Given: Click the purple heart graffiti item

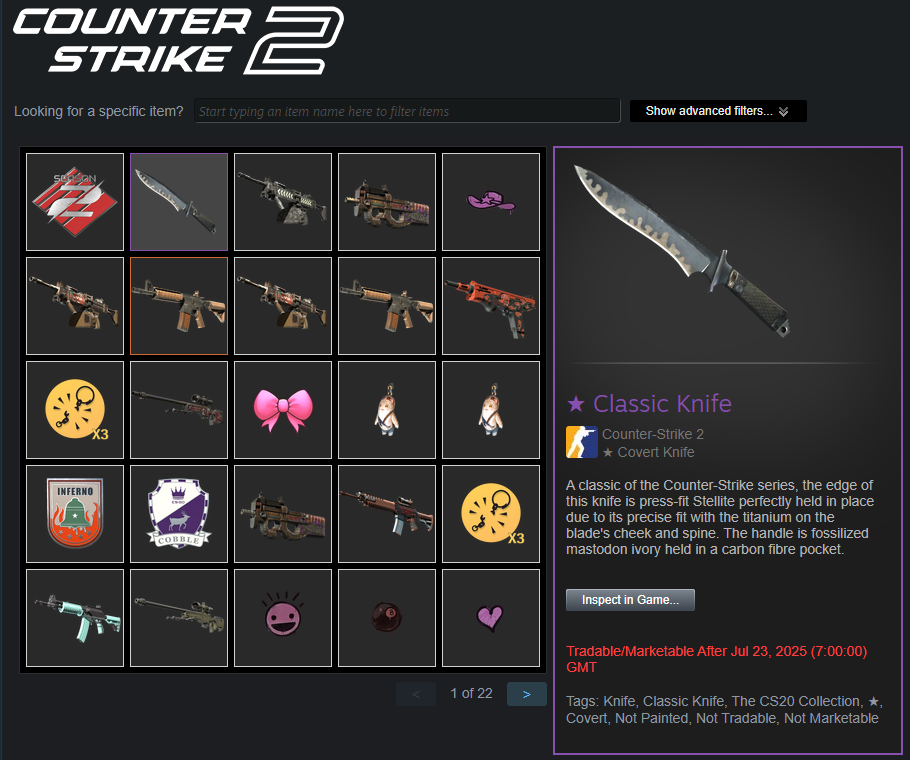Looking at the screenshot, I should tap(491, 617).
